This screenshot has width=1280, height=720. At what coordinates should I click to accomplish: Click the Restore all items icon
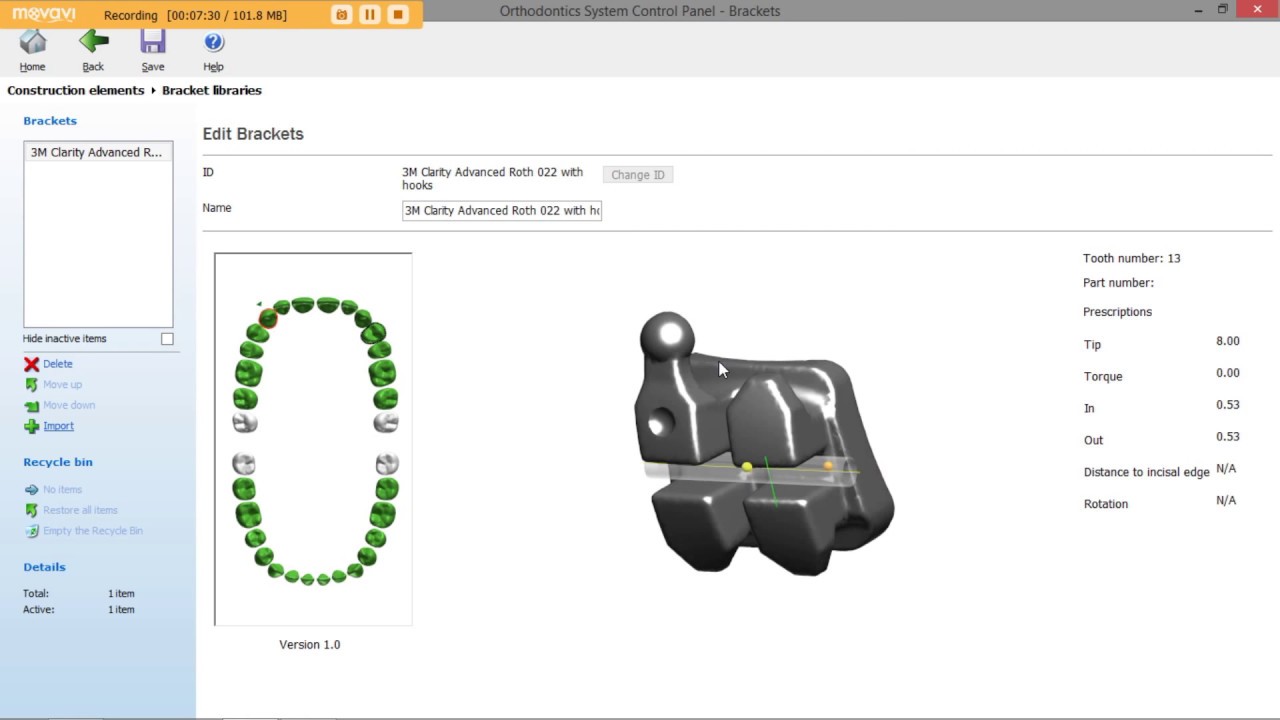click(x=32, y=510)
